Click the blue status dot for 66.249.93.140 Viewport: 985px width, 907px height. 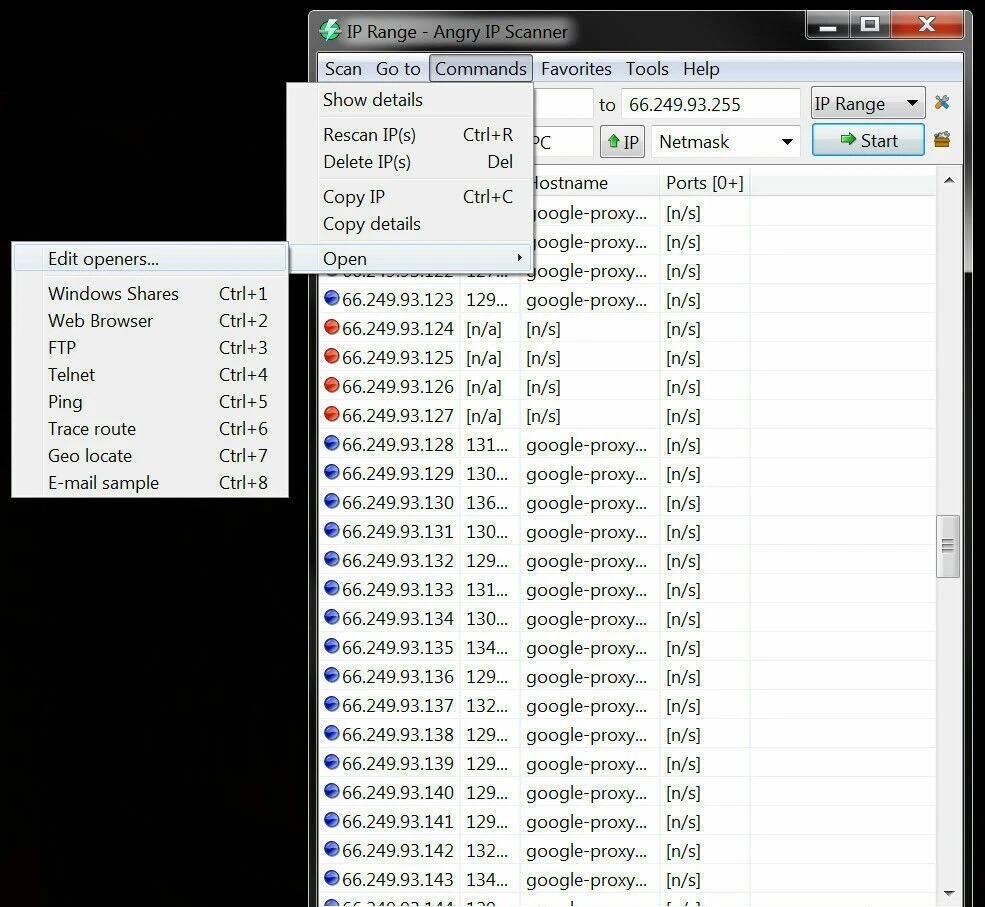pyautogui.click(x=331, y=791)
